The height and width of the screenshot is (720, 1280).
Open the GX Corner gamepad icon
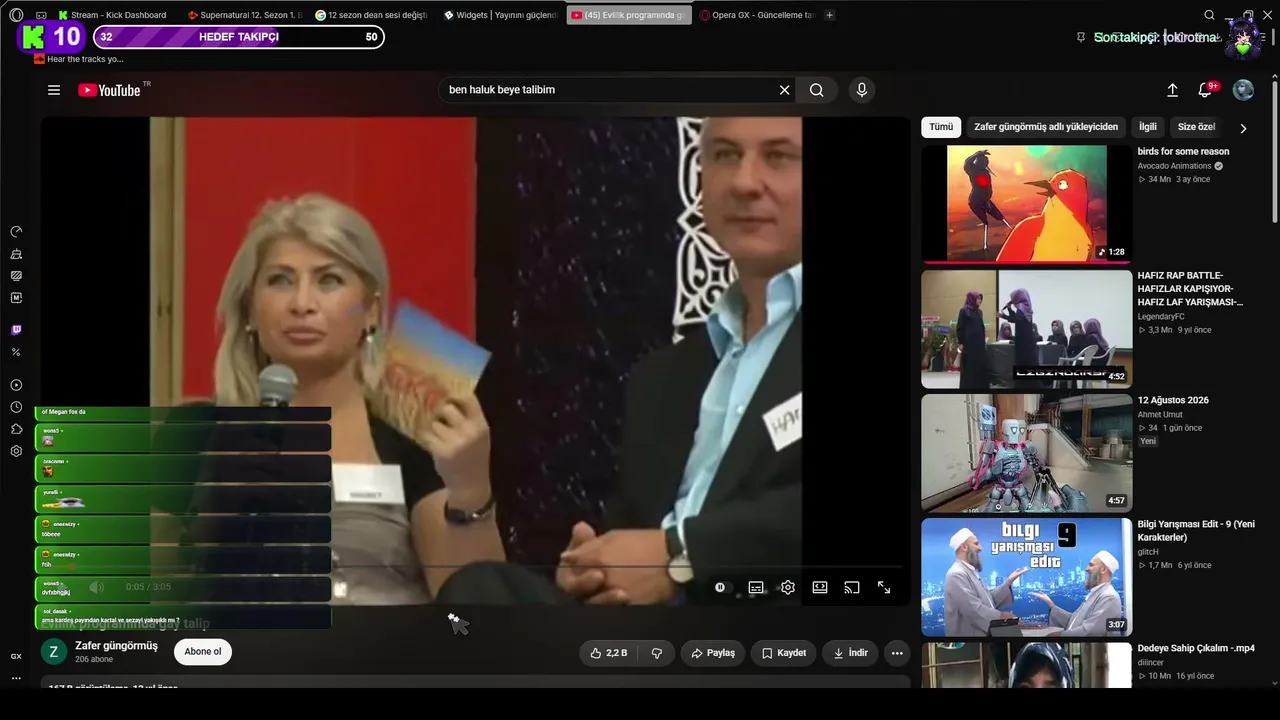41,15
